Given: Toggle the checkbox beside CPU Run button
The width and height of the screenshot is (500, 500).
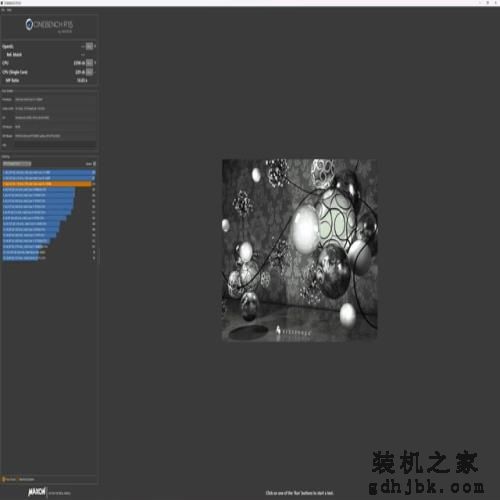Looking at the screenshot, I should (95, 63).
